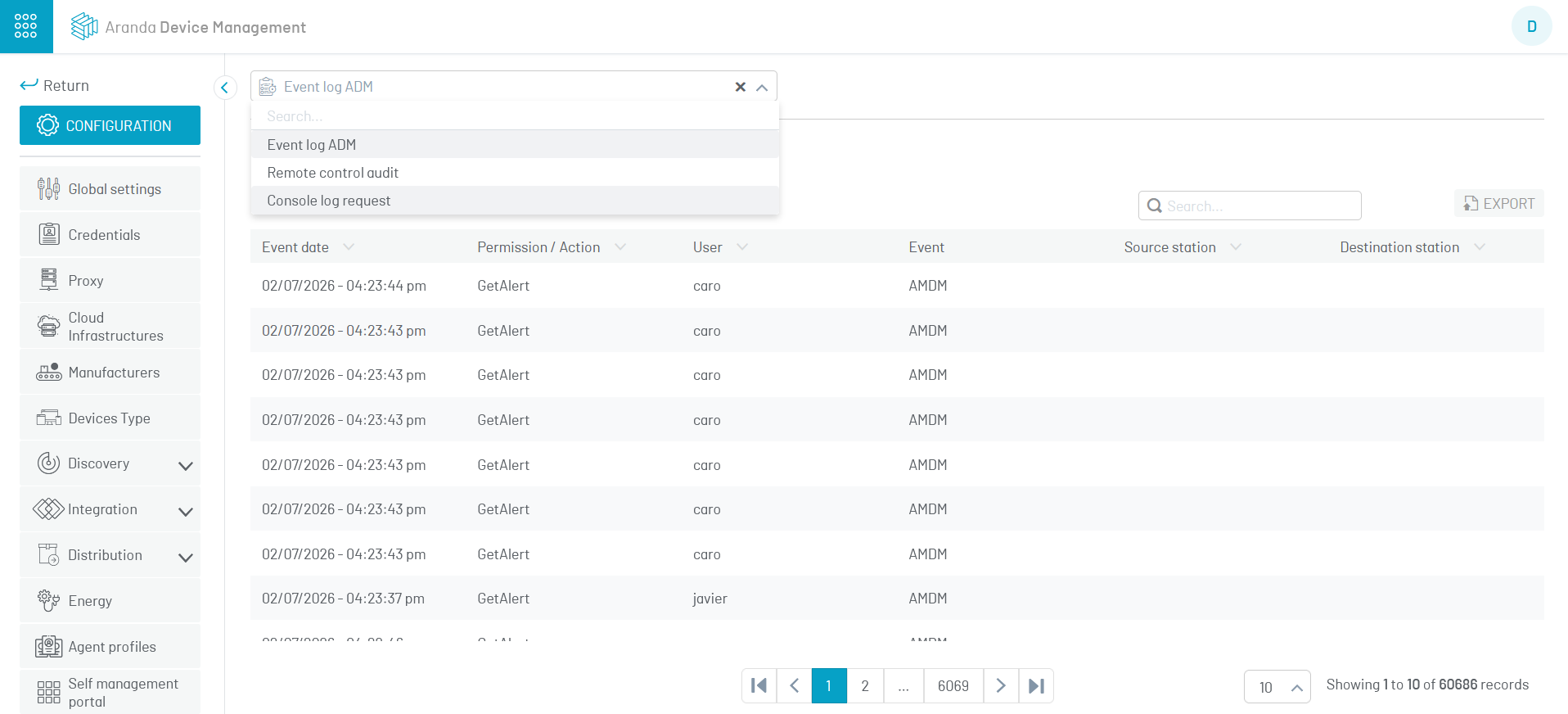Screen dimensions: 1568x714
Task: Open Global settings in sidebar
Action: (x=110, y=189)
